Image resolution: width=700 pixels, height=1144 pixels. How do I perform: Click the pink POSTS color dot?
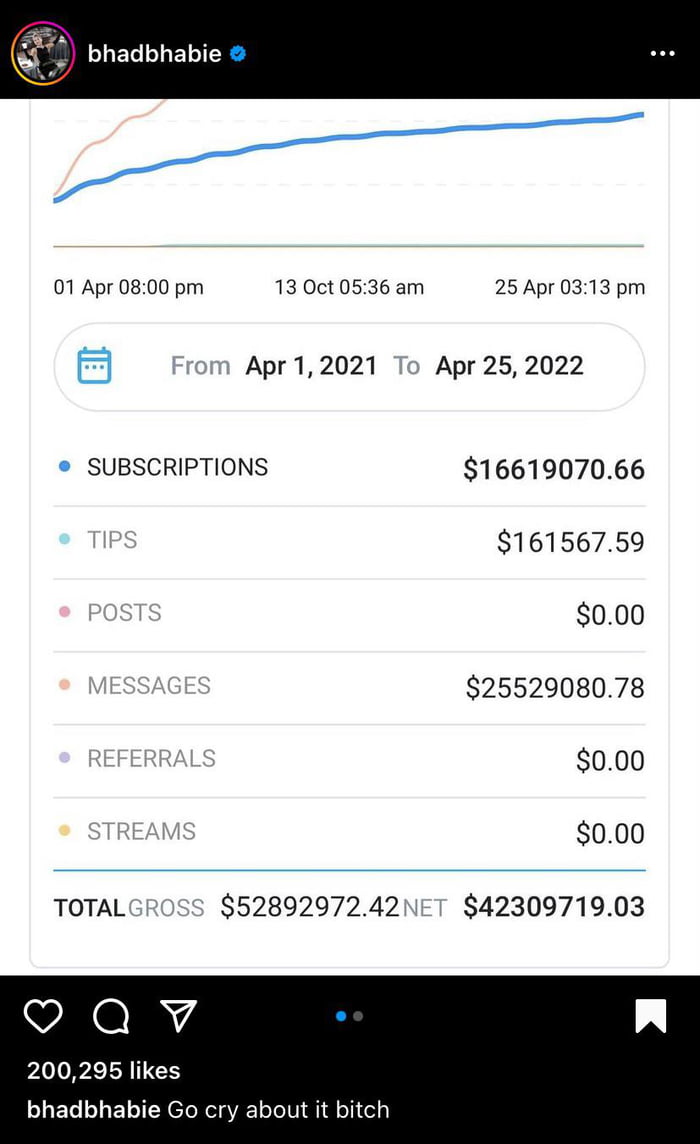pos(64,611)
